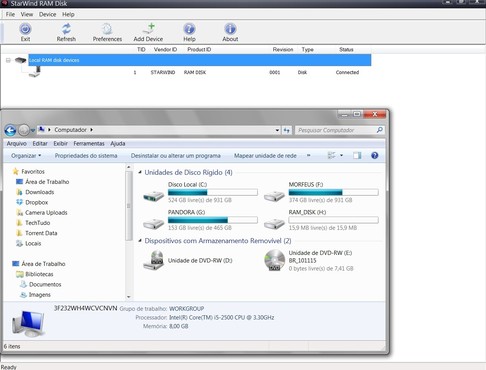Select DVD-RW (E:) BR_101115 disc icon
486x370 pixels.
[x=274, y=260]
